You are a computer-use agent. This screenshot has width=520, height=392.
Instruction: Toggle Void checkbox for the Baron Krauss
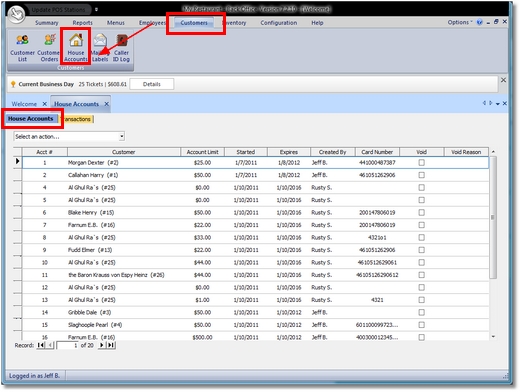click(x=421, y=275)
